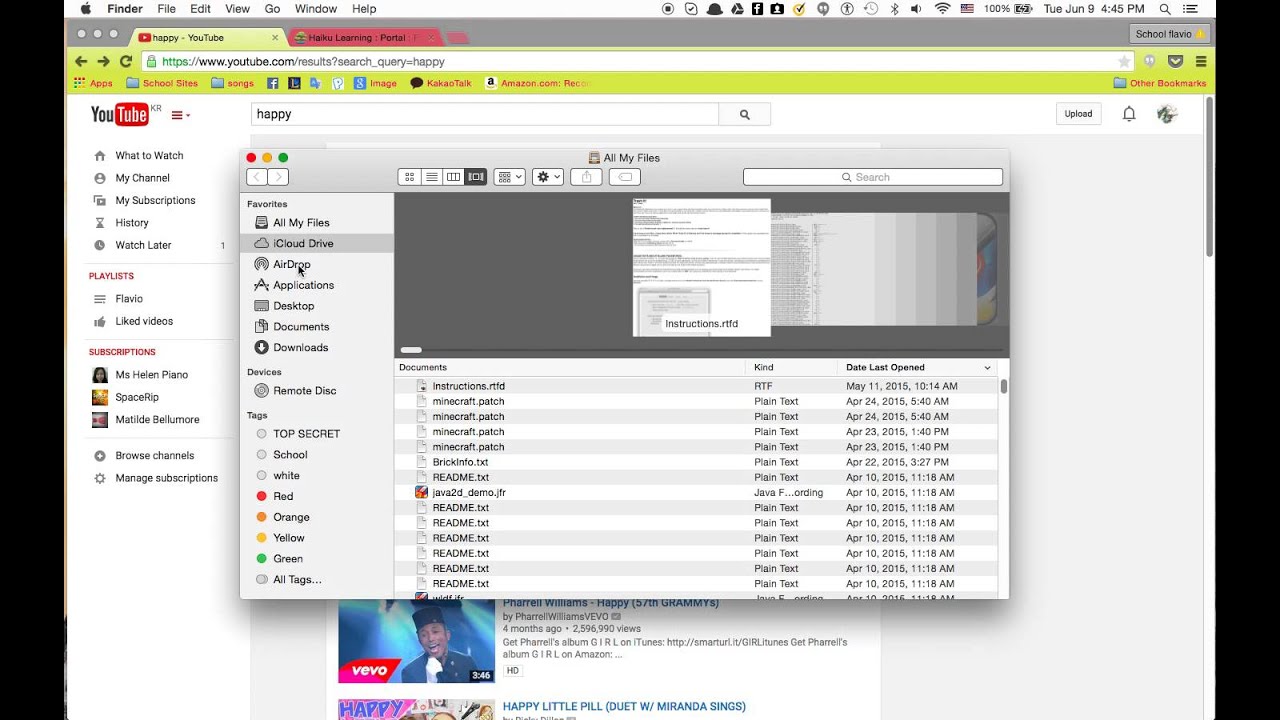Open the File menu
Image resolution: width=1280 pixels, height=720 pixels.
(166, 9)
